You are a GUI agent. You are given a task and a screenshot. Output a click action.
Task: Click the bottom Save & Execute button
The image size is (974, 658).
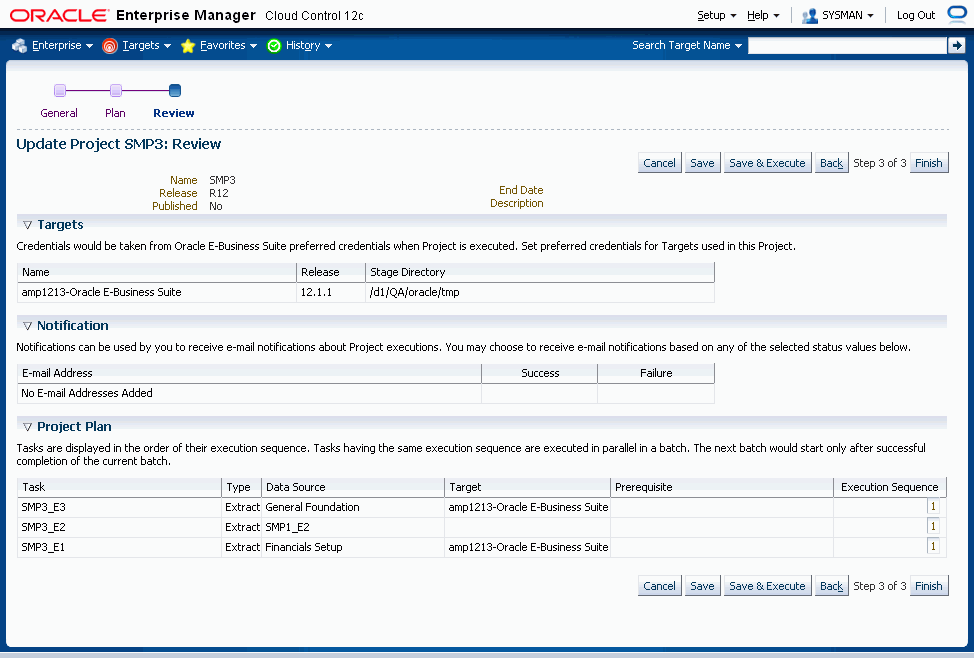pyautogui.click(x=767, y=586)
